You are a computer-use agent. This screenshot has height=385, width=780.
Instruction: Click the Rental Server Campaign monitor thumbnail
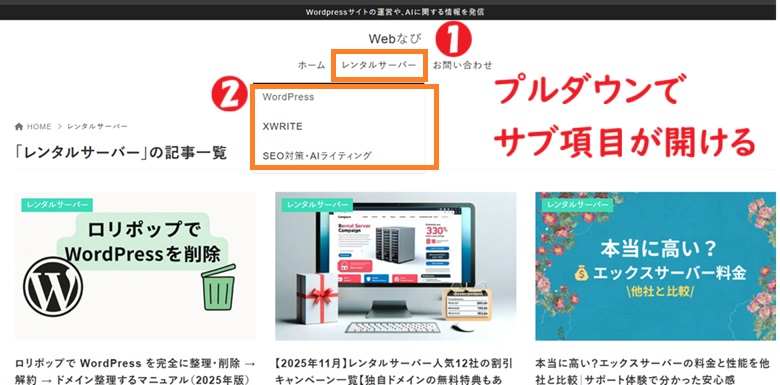pyautogui.click(x=395, y=266)
